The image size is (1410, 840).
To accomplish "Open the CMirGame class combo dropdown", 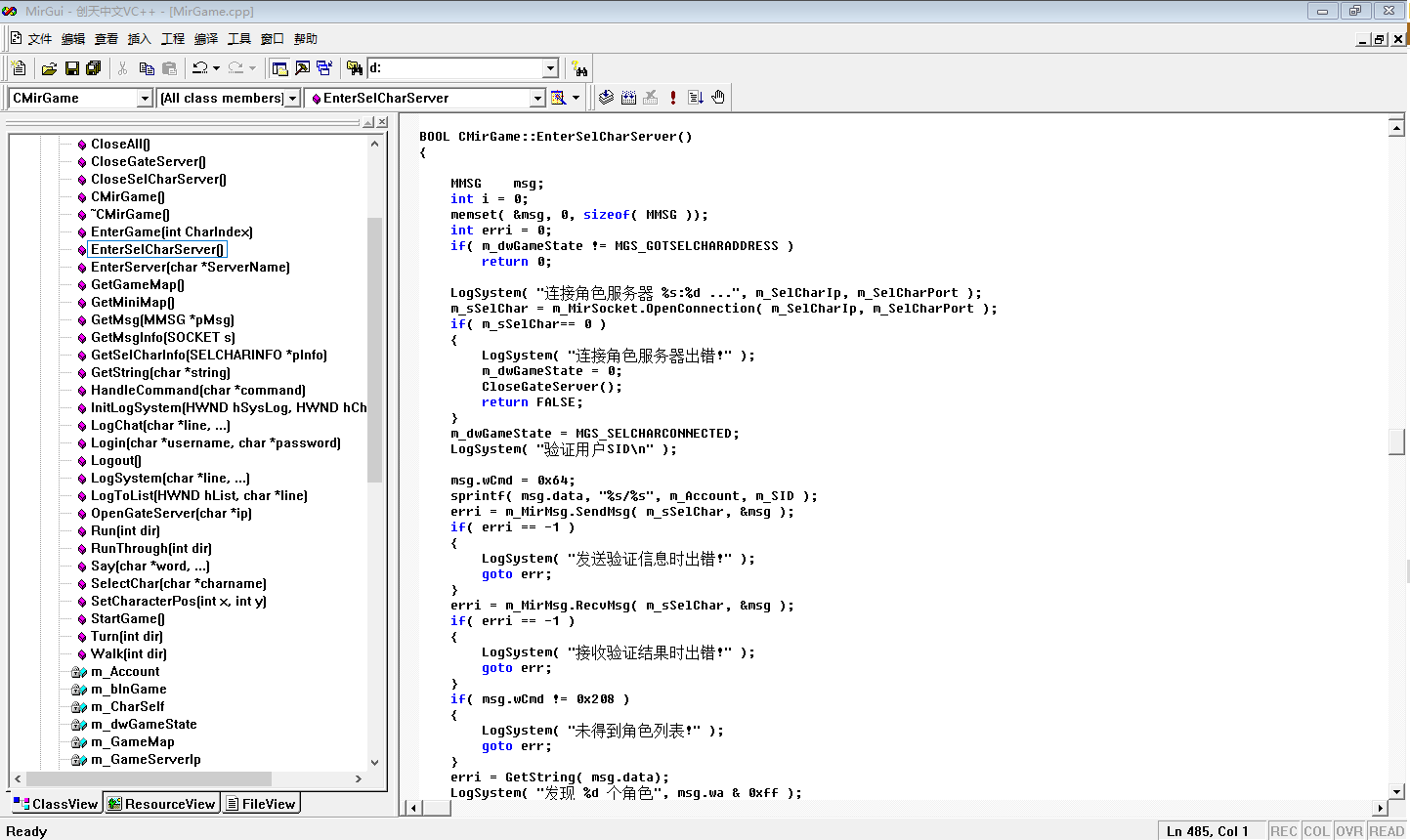I will pyautogui.click(x=145, y=98).
